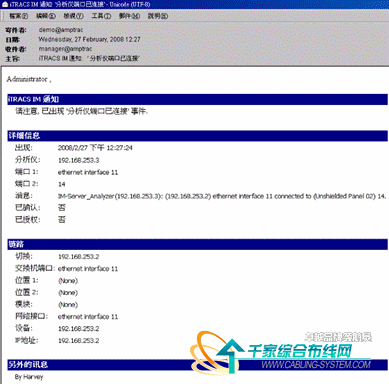Open the 編輯(E) menu
Image resolution: width=389 pixels, height=384 pixels.
(x=46, y=16)
